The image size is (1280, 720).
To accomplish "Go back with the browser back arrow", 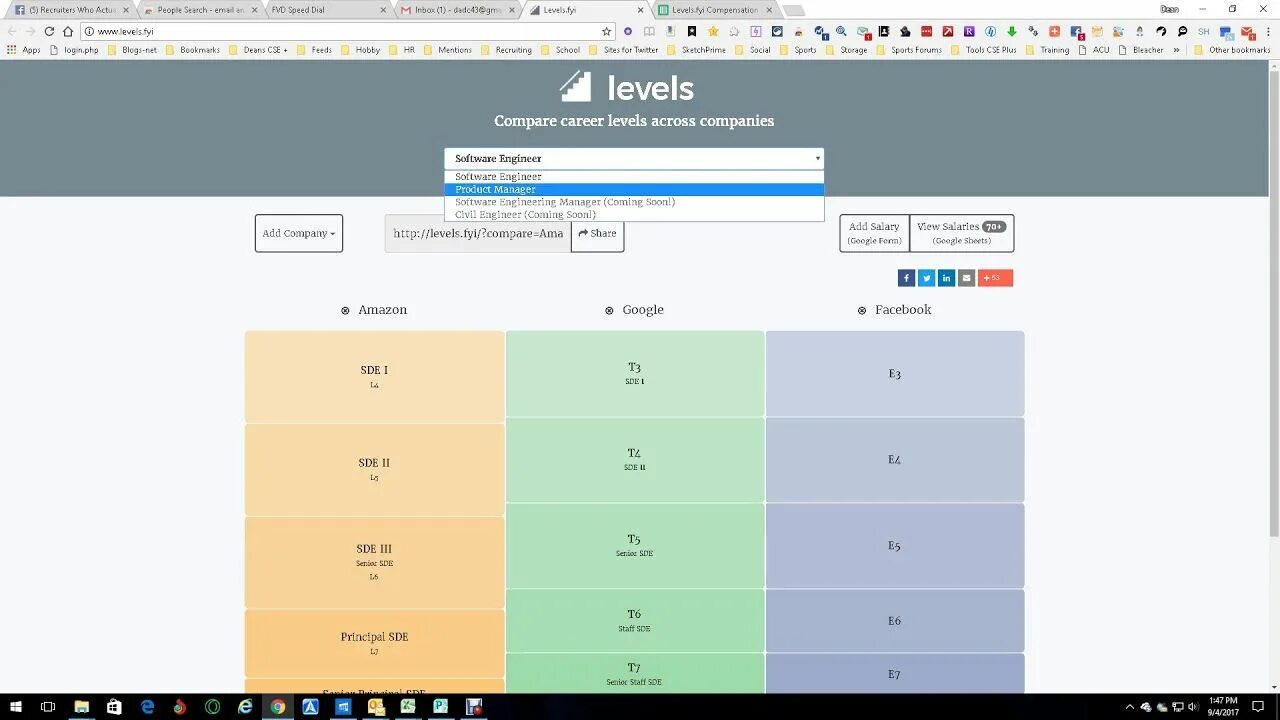I will click(x=12, y=31).
